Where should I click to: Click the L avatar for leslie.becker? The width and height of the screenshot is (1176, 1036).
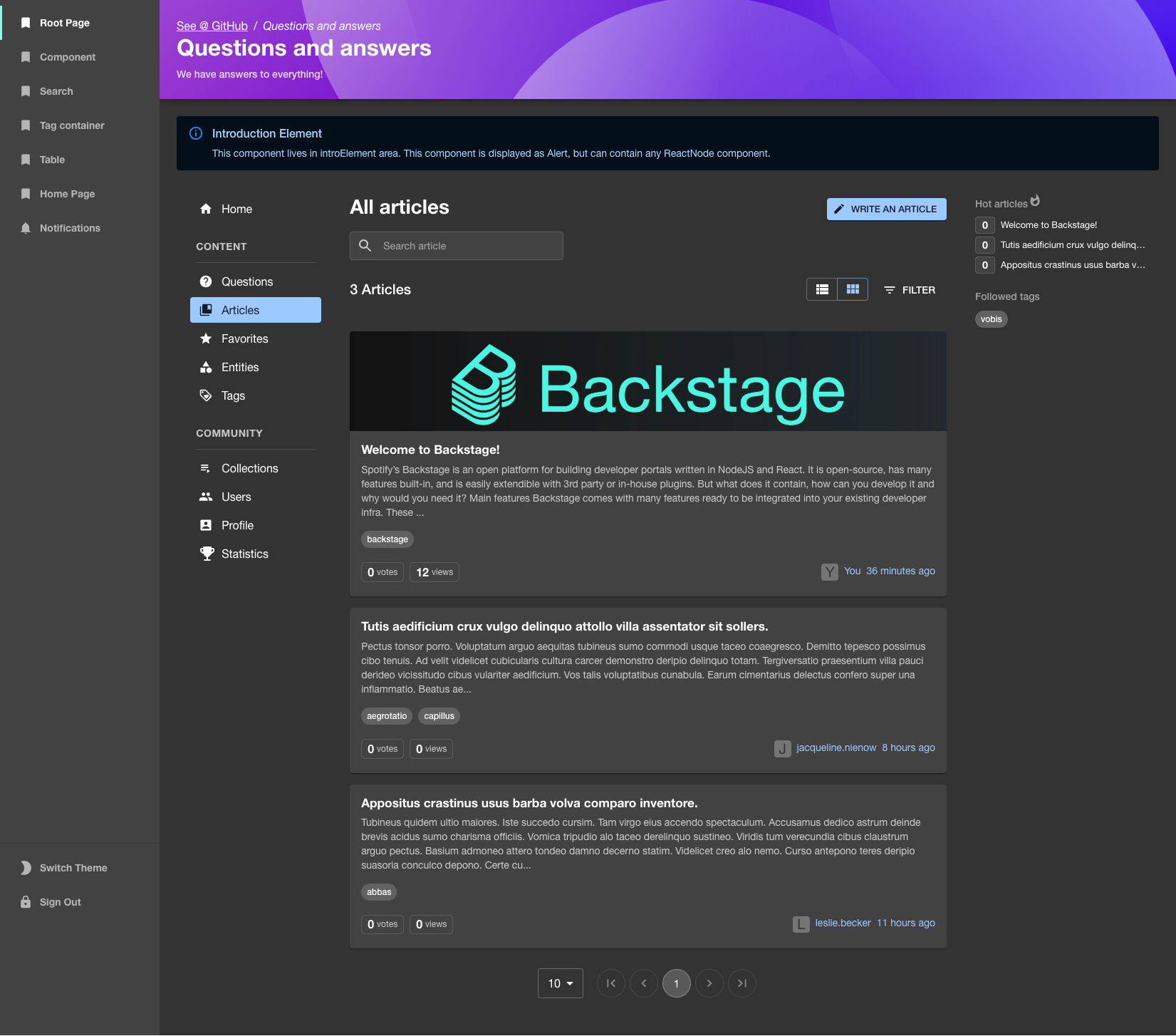[x=801, y=924]
